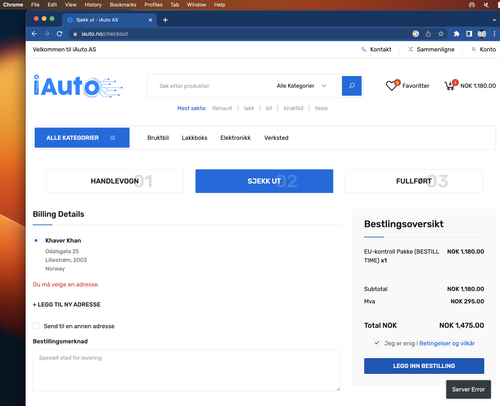The height and width of the screenshot is (406, 500).
Task: Open the Lakkboks menu item
Action: pos(194,138)
